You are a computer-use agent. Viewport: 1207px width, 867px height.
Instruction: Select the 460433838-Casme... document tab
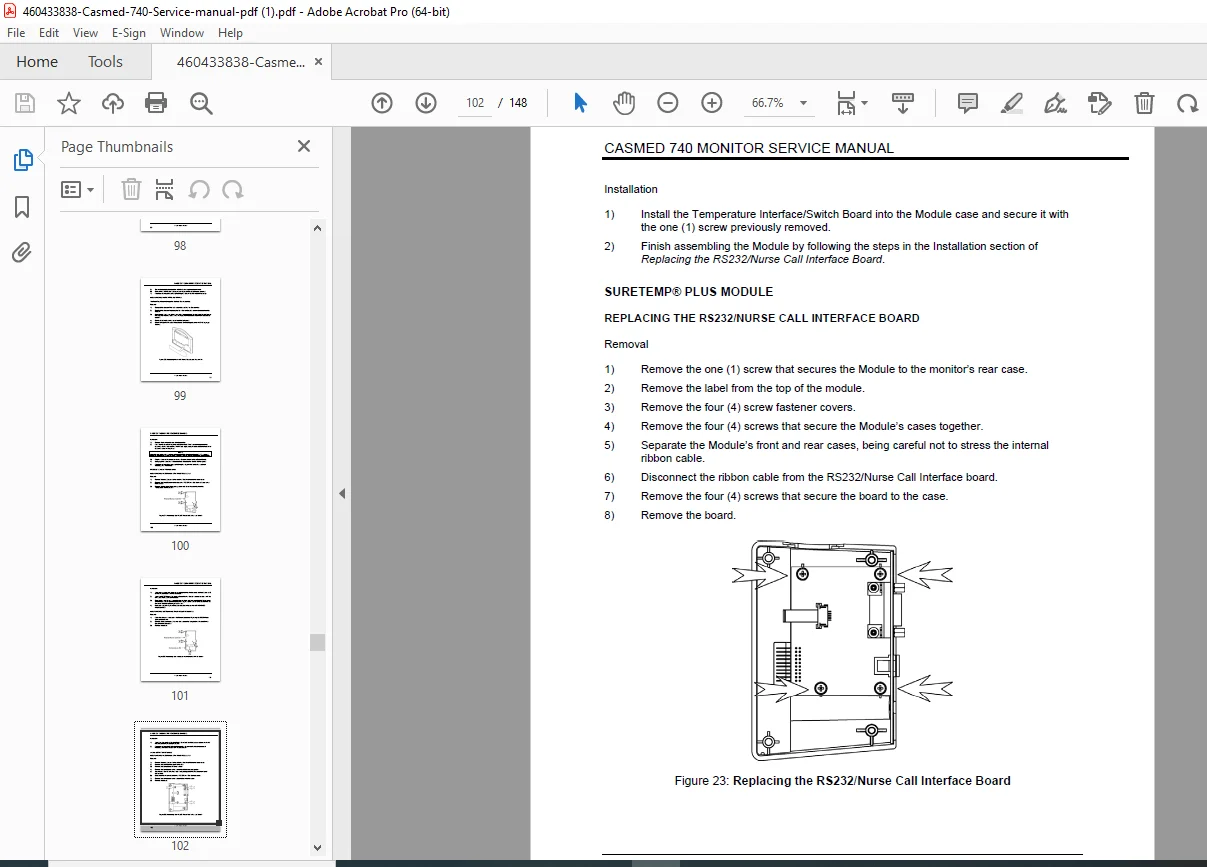pyautogui.click(x=240, y=62)
